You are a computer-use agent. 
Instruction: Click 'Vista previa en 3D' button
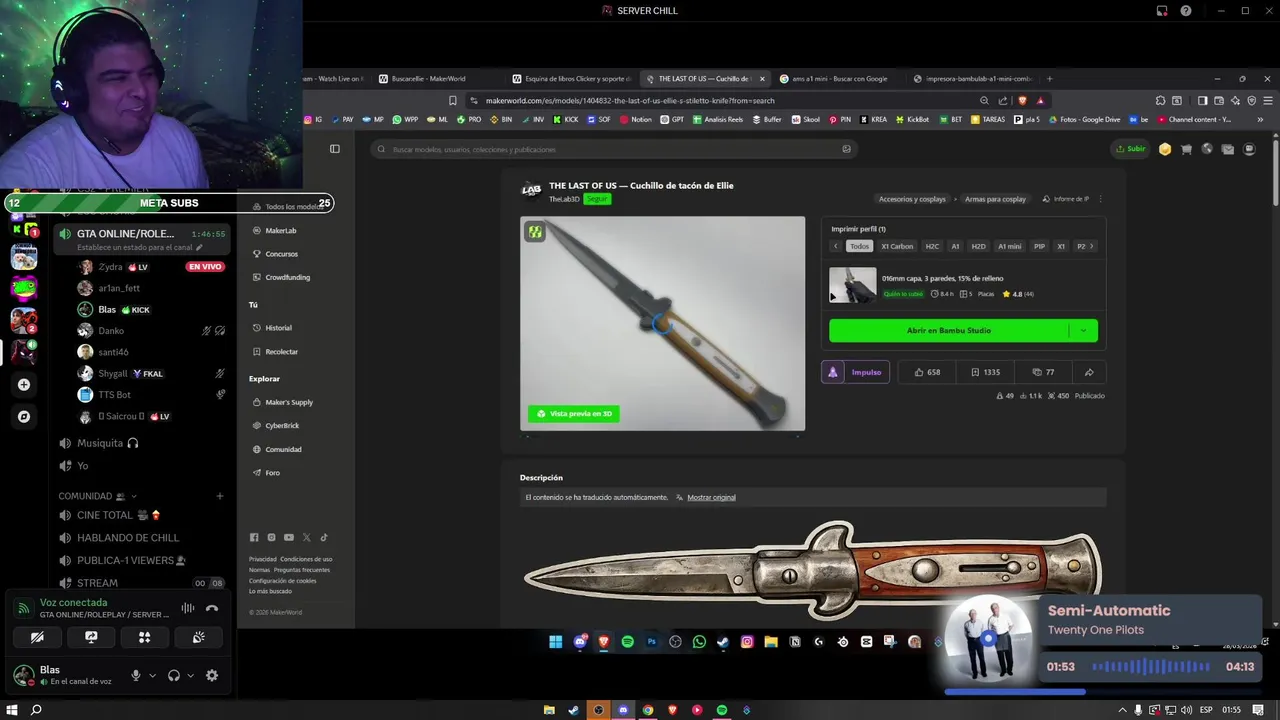[574, 413]
